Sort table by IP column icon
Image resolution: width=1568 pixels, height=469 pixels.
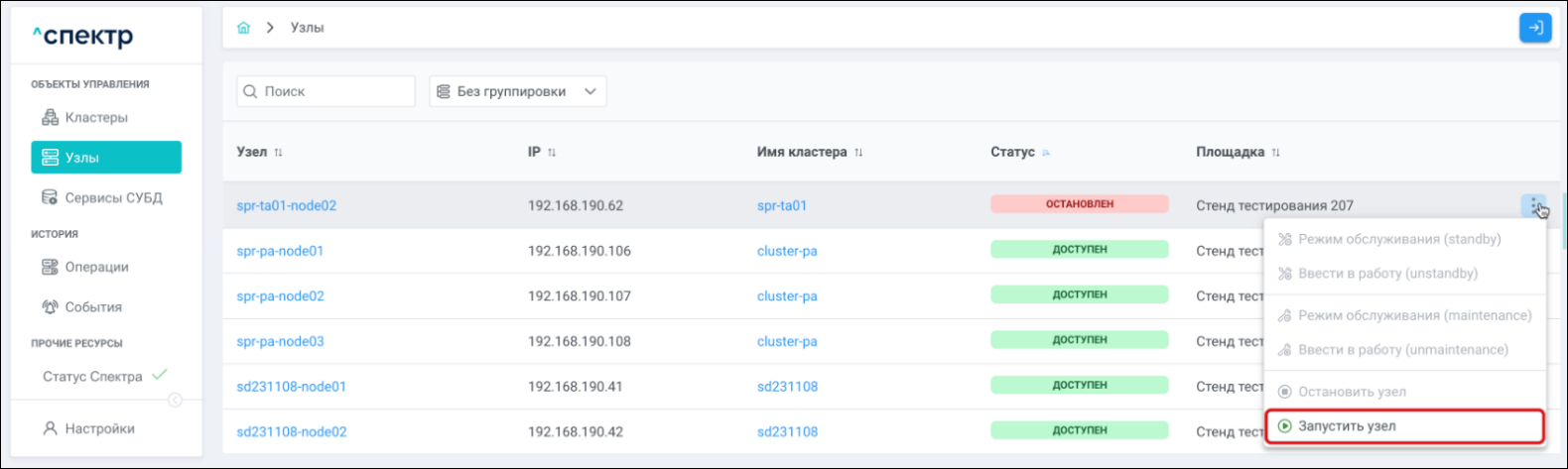tap(552, 153)
